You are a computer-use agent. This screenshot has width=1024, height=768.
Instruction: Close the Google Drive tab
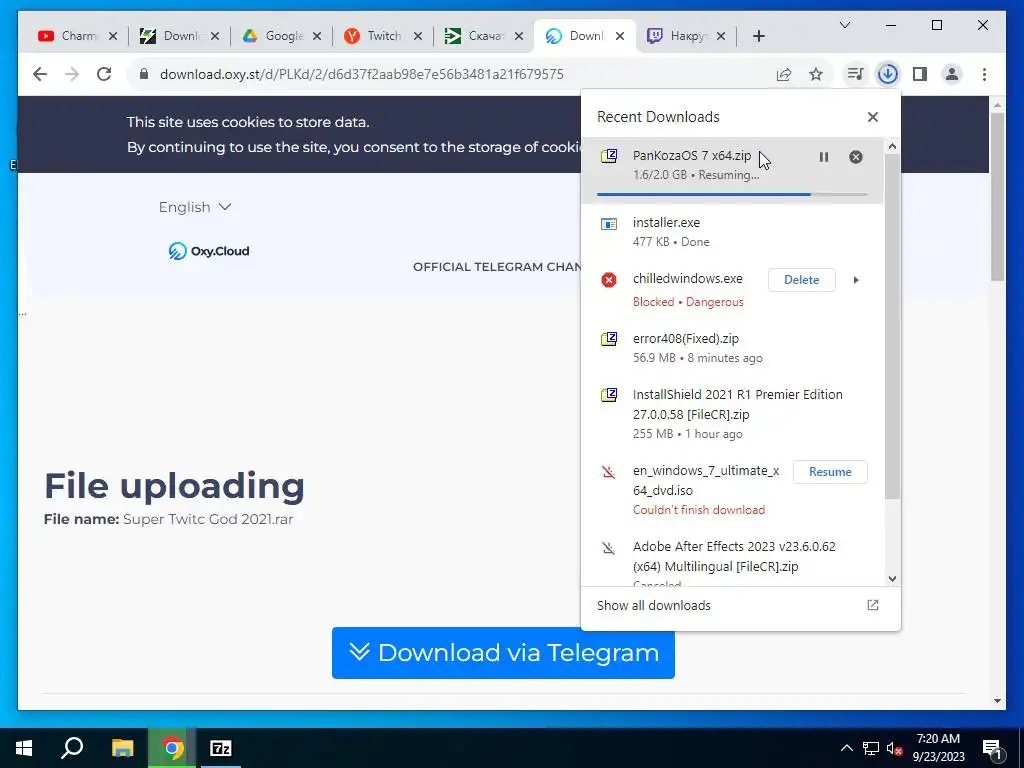coord(317,36)
